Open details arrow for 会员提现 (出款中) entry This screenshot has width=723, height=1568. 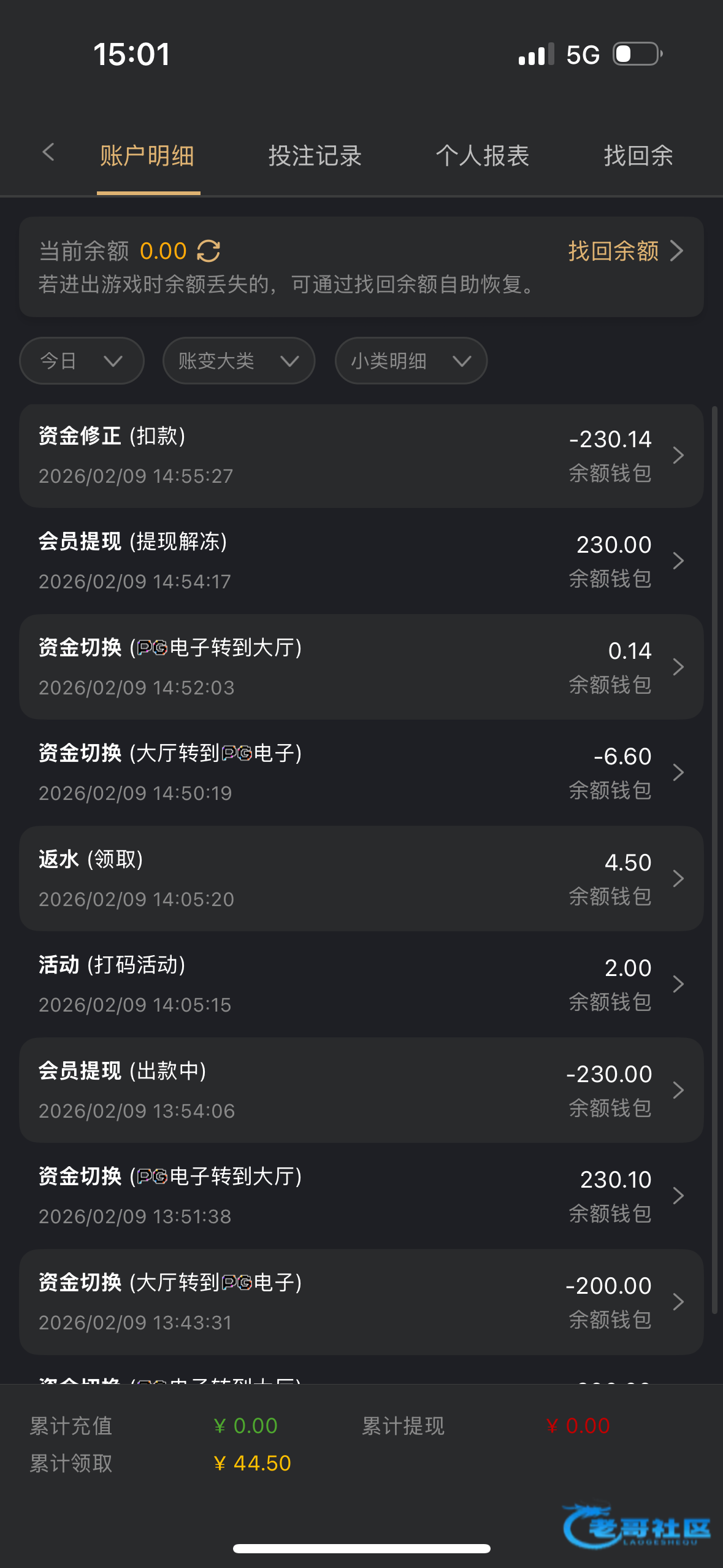point(678,1090)
